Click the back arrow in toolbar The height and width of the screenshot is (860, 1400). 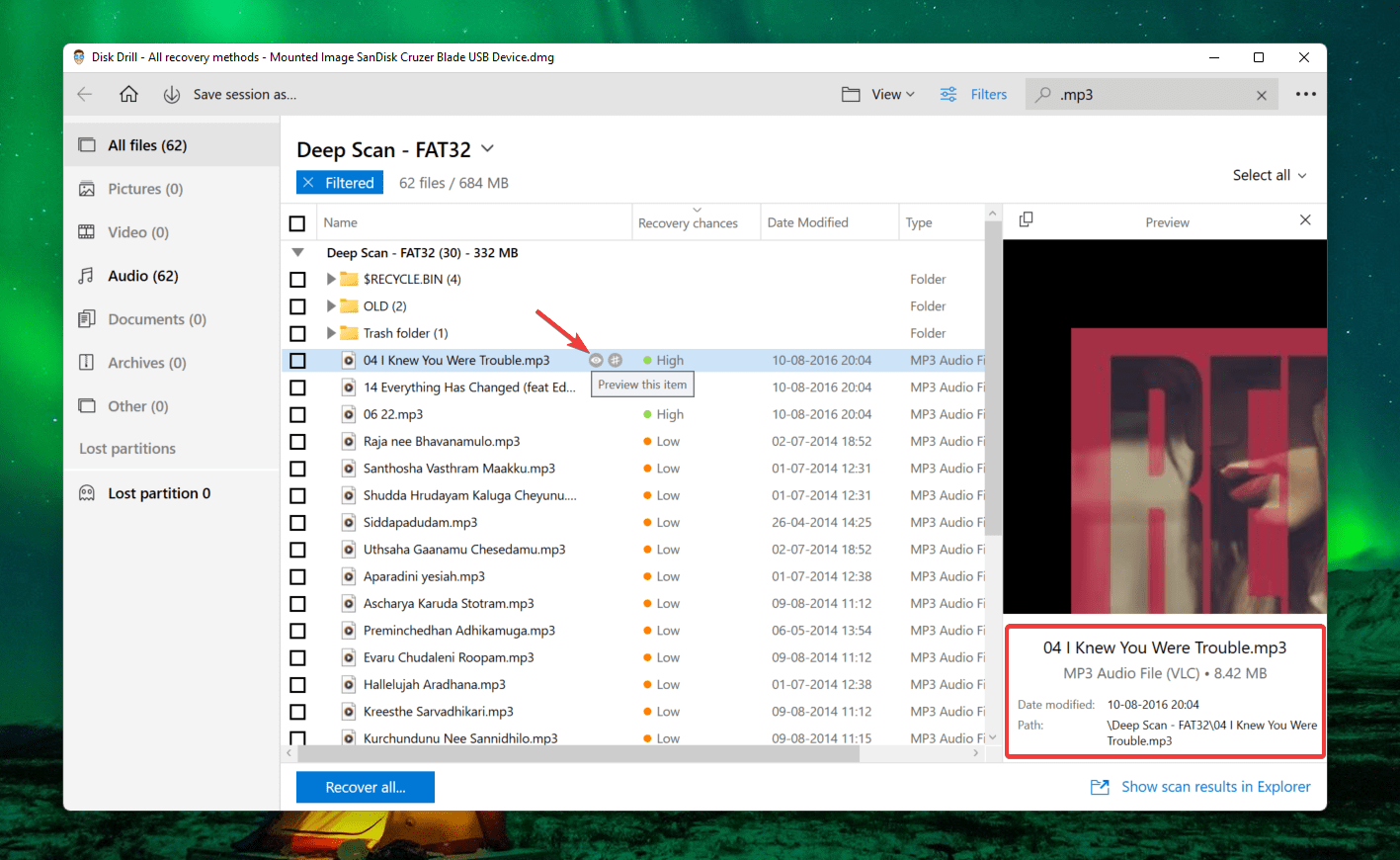point(85,94)
